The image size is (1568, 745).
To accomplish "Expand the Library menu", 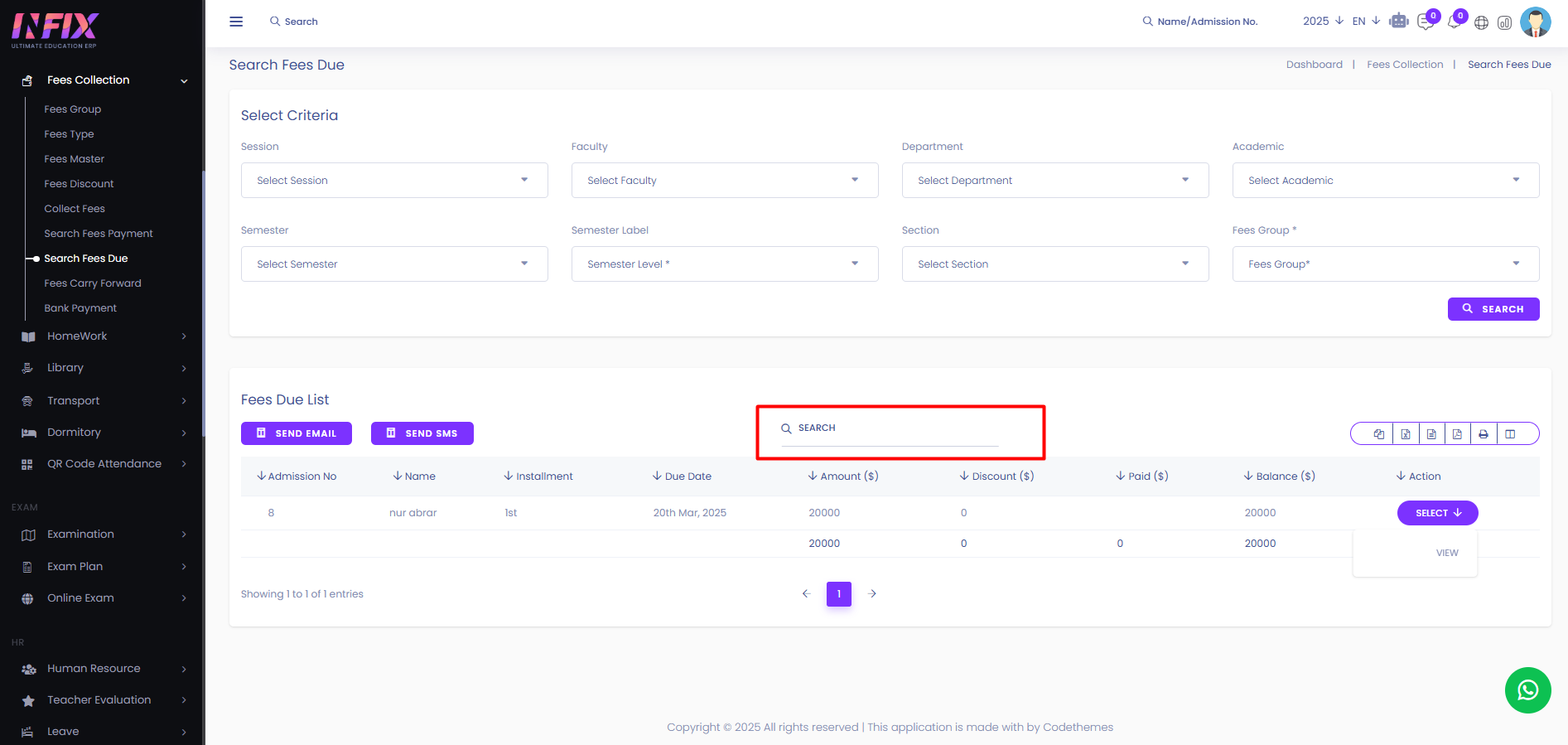I will click(x=103, y=368).
